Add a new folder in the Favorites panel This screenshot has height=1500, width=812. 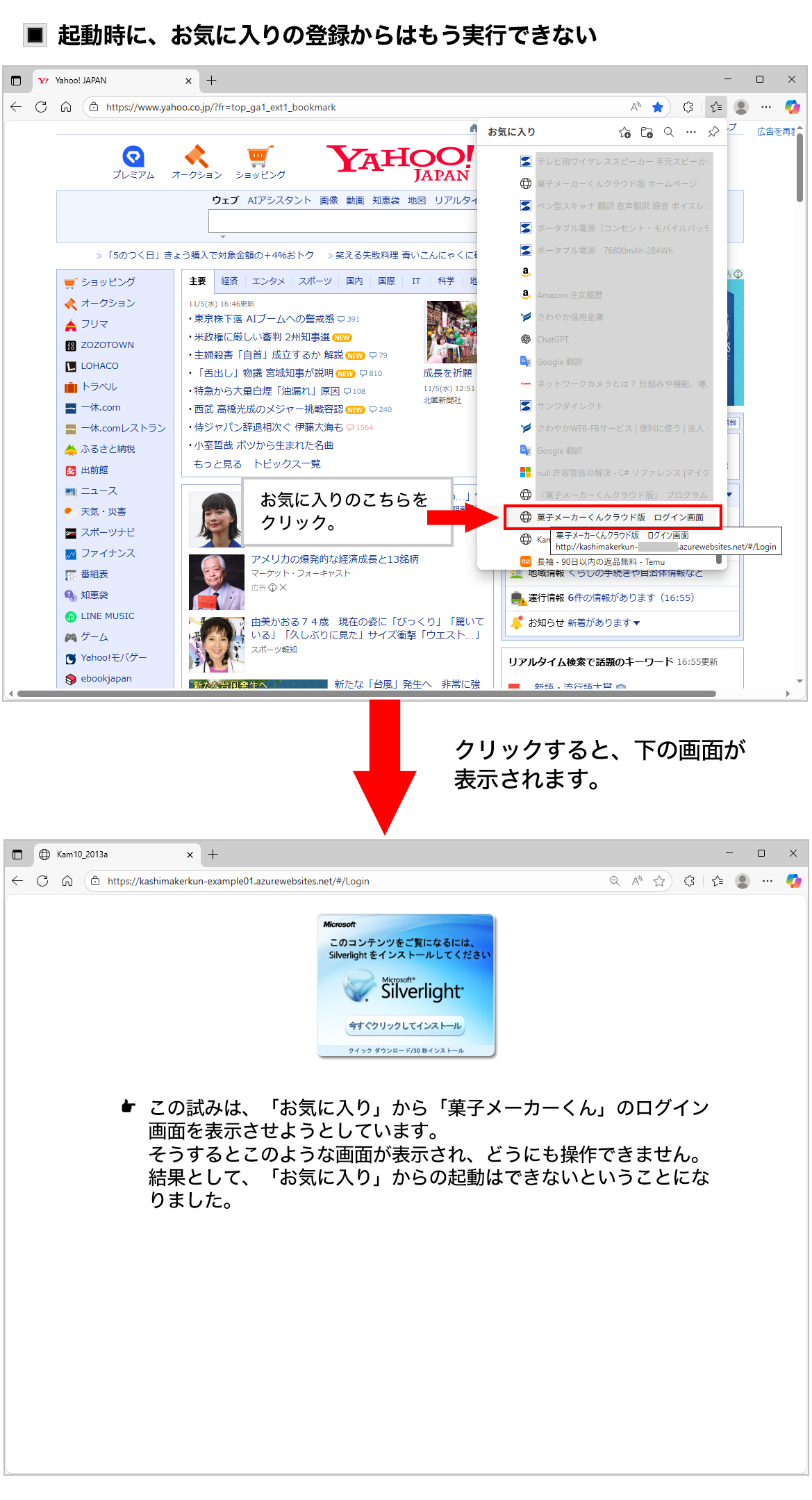pos(647,132)
